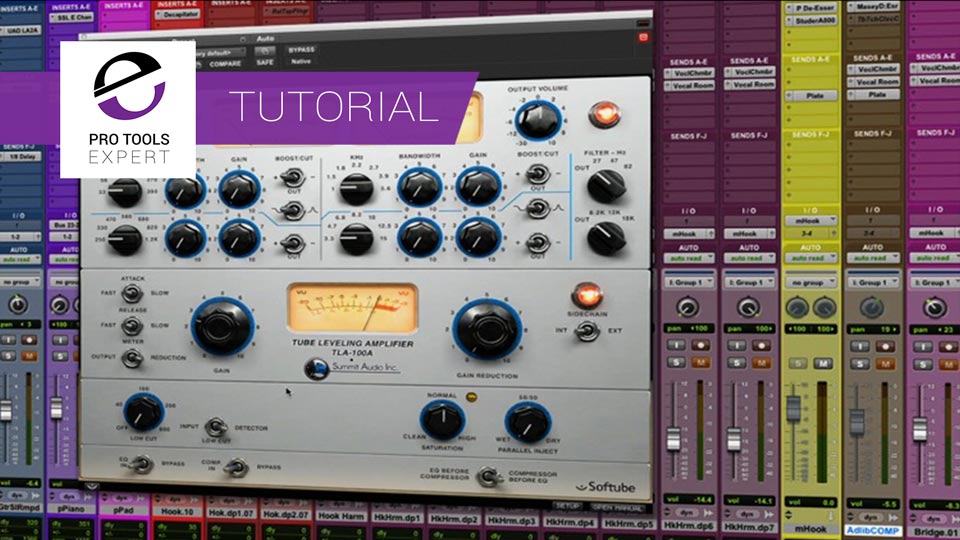Open the StuderA800 insert on mHook
The height and width of the screenshot is (540, 960).
[811, 21]
